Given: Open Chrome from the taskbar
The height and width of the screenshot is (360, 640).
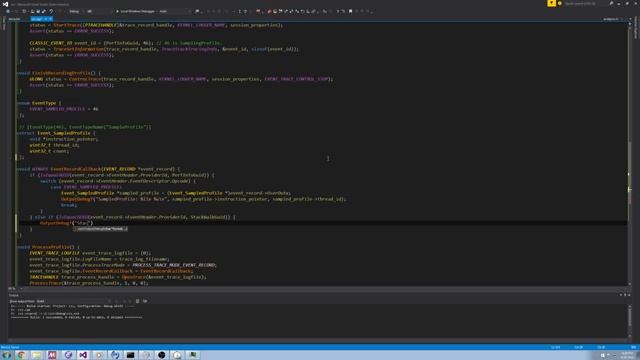Looking at the screenshot, I should point(21,355).
